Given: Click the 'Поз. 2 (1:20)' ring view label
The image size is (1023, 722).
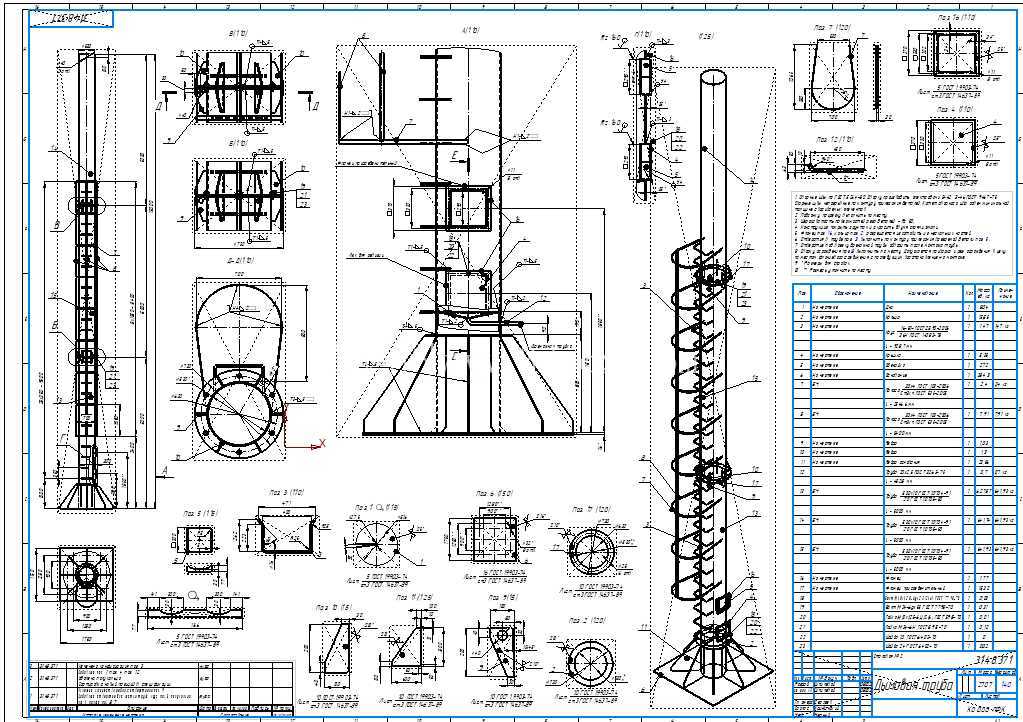Looking at the screenshot, I should [587, 620].
